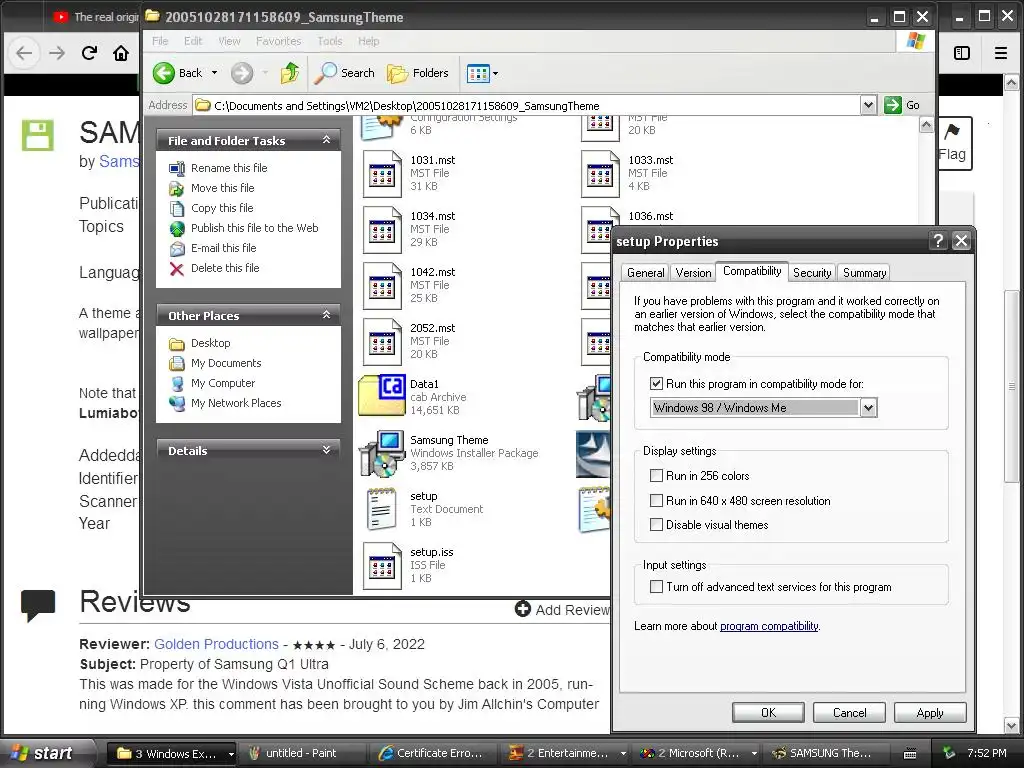Click the Back arrow in Explorer toolbar
Screen dimensions: 1024x768
tap(164, 73)
